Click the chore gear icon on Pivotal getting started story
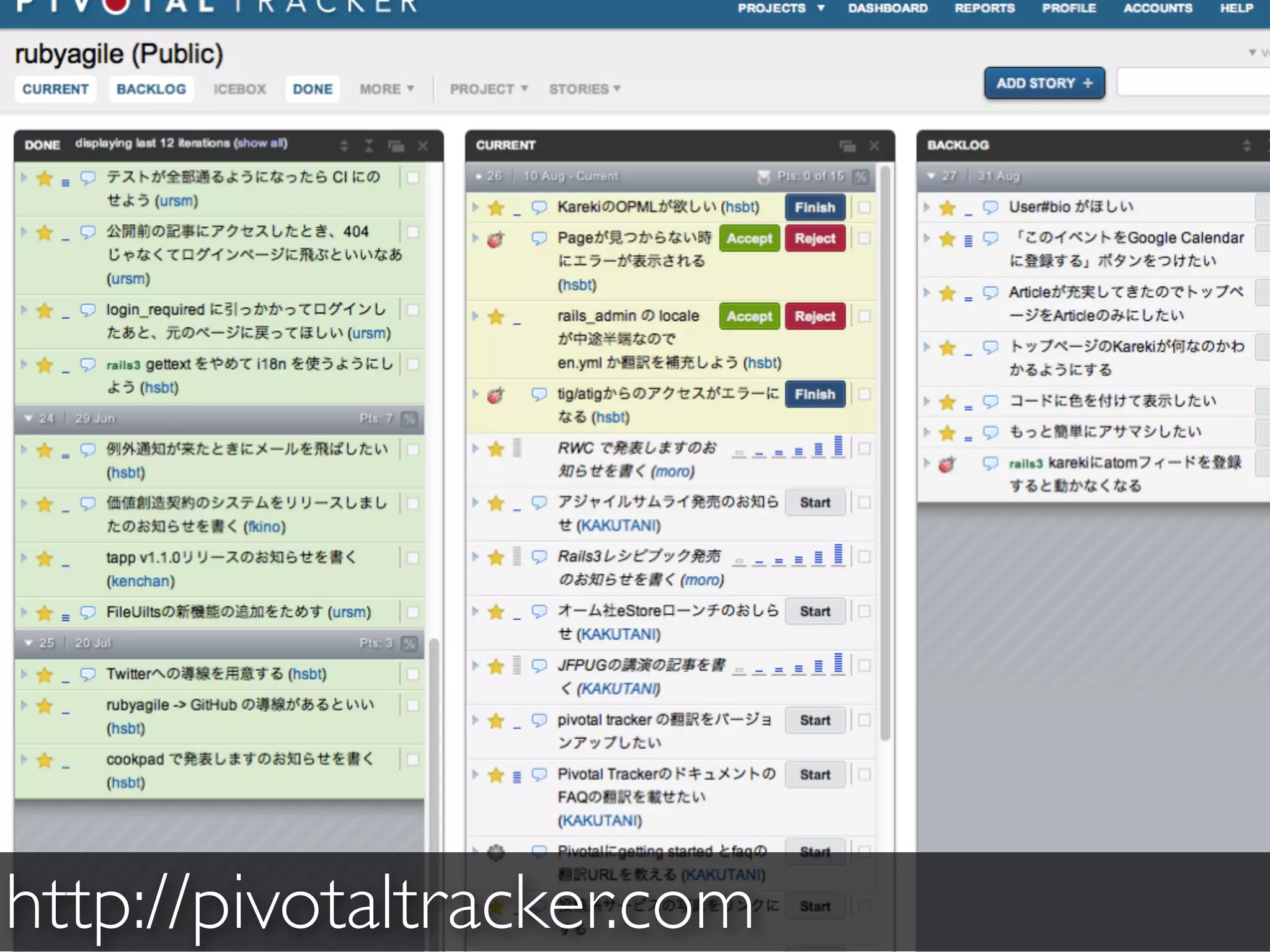The width and height of the screenshot is (1270, 952). pyautogui.click(x=495, y=853)
